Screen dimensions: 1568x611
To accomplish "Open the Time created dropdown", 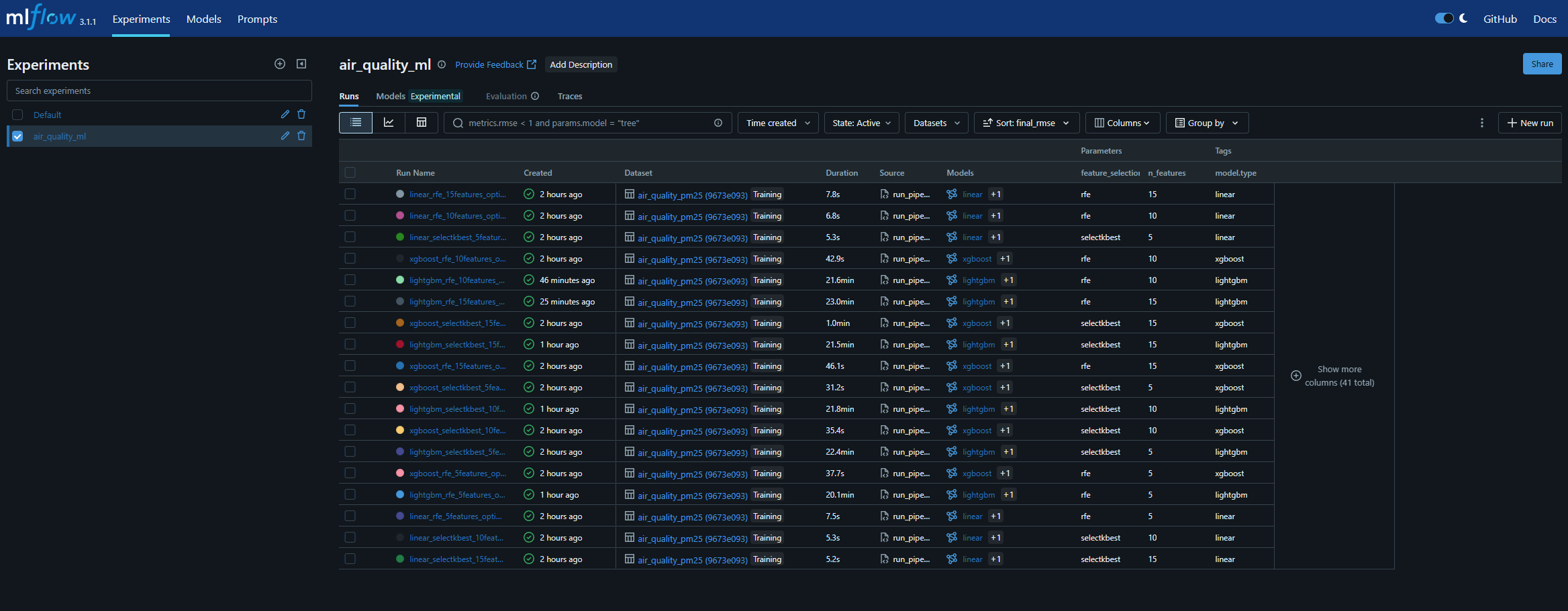I will click(778, 123).
